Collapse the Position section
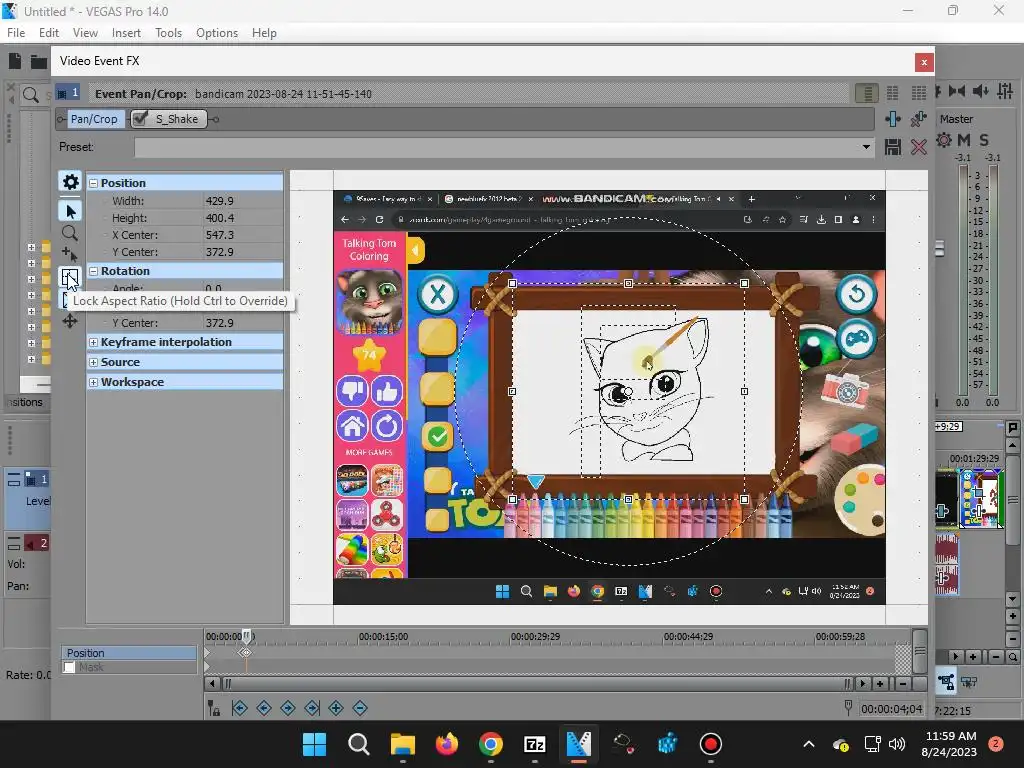 (93, 184)
